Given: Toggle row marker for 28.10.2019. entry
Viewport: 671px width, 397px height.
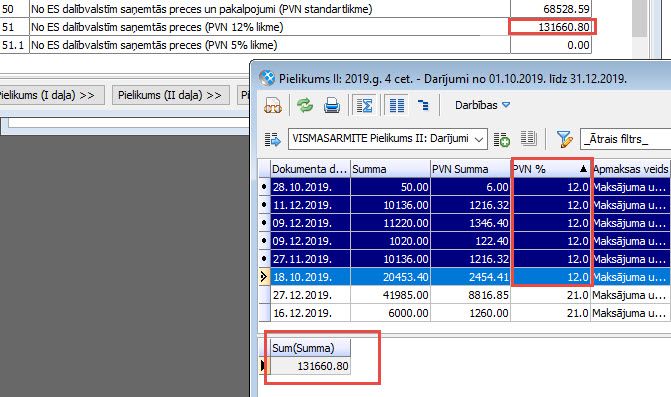Looking at the screenshot, I should click(x=264, y=187).
